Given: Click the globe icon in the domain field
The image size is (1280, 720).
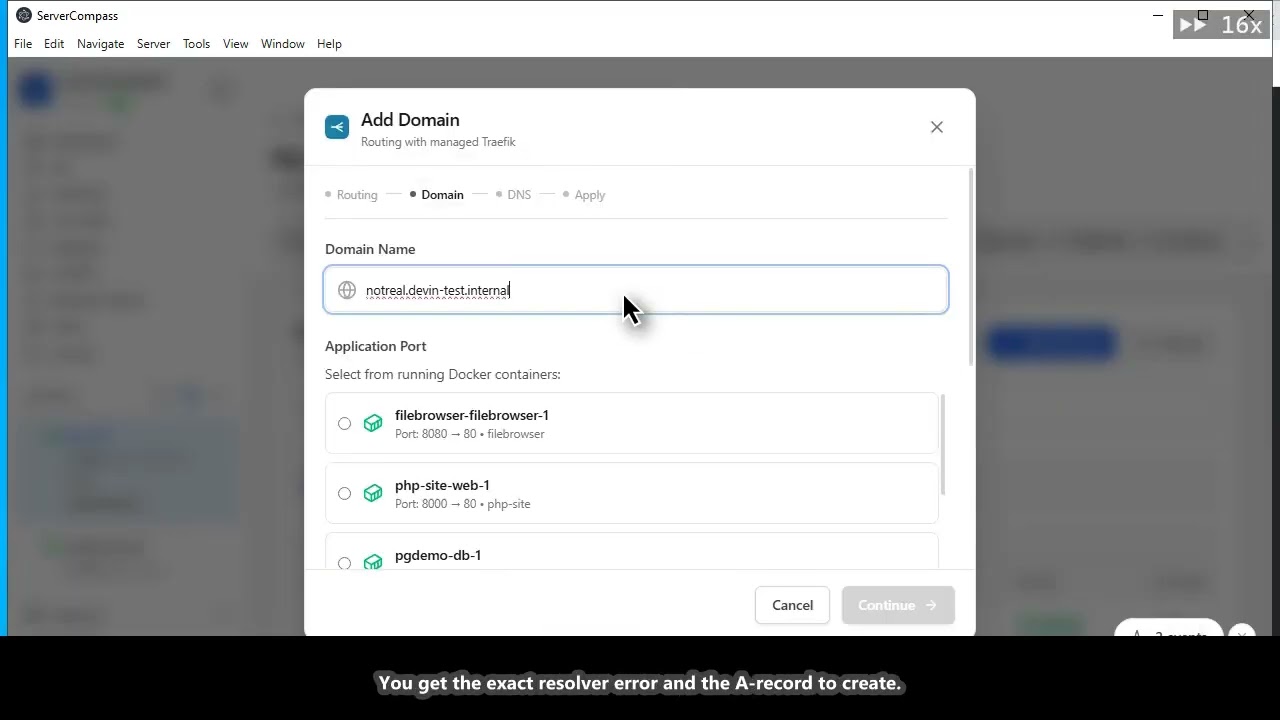Looking at the screenshot, I should 347,290.
